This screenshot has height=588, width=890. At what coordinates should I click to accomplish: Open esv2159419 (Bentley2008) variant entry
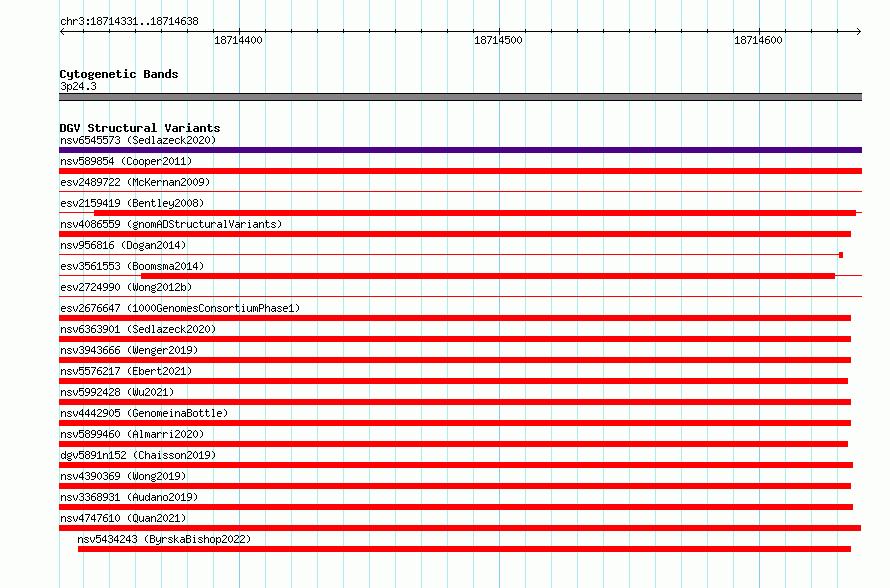[132, 203]
